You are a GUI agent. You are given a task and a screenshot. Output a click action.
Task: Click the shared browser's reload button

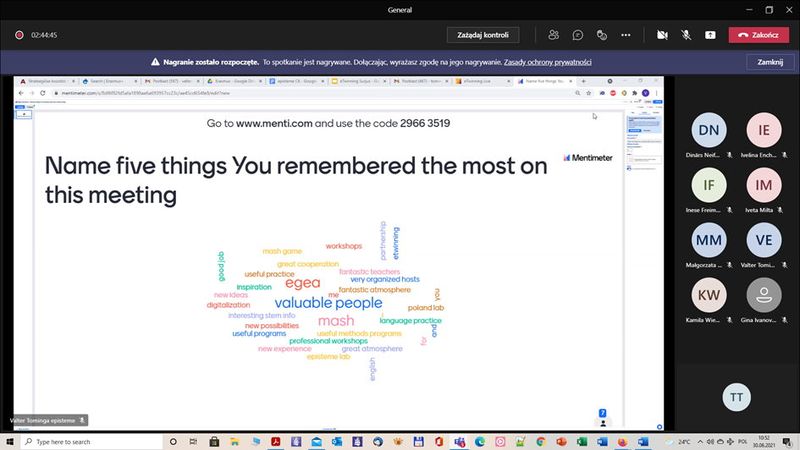tap(43, 93)
